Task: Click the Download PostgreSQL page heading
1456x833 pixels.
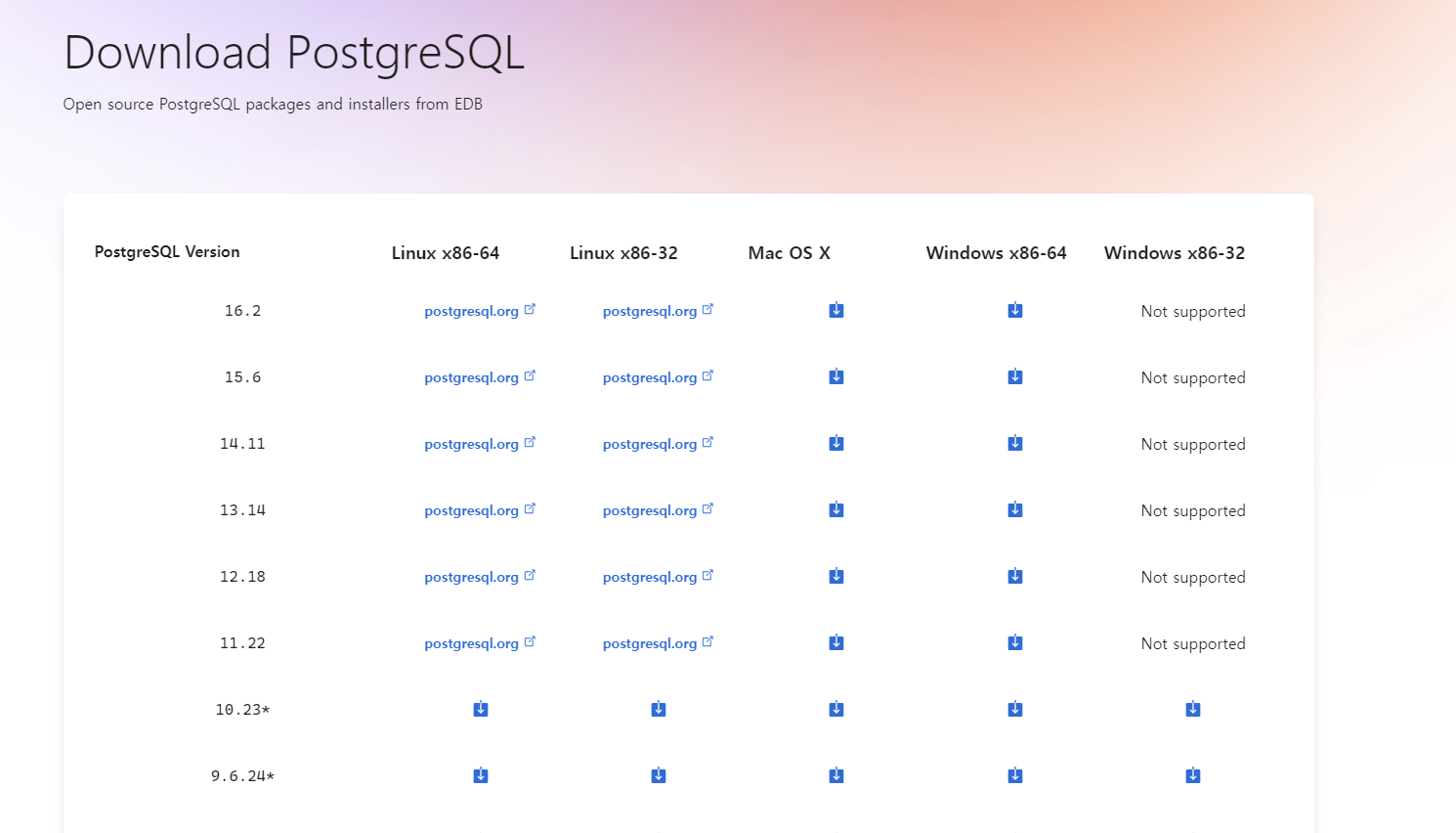Action: point(294,54)
